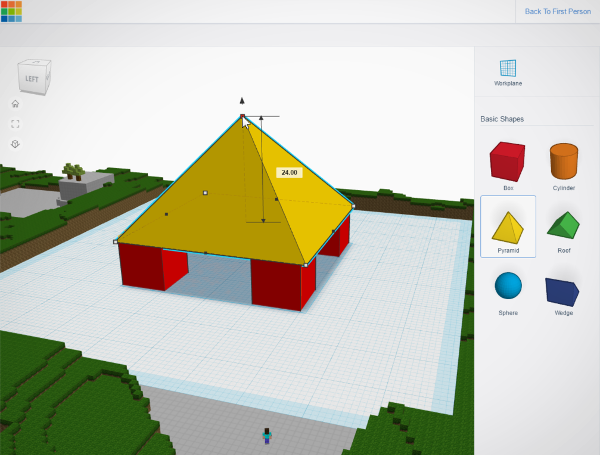Toggle the perspective view cube icon
Viewport: 600px width, 455px height.
[16, 144]
